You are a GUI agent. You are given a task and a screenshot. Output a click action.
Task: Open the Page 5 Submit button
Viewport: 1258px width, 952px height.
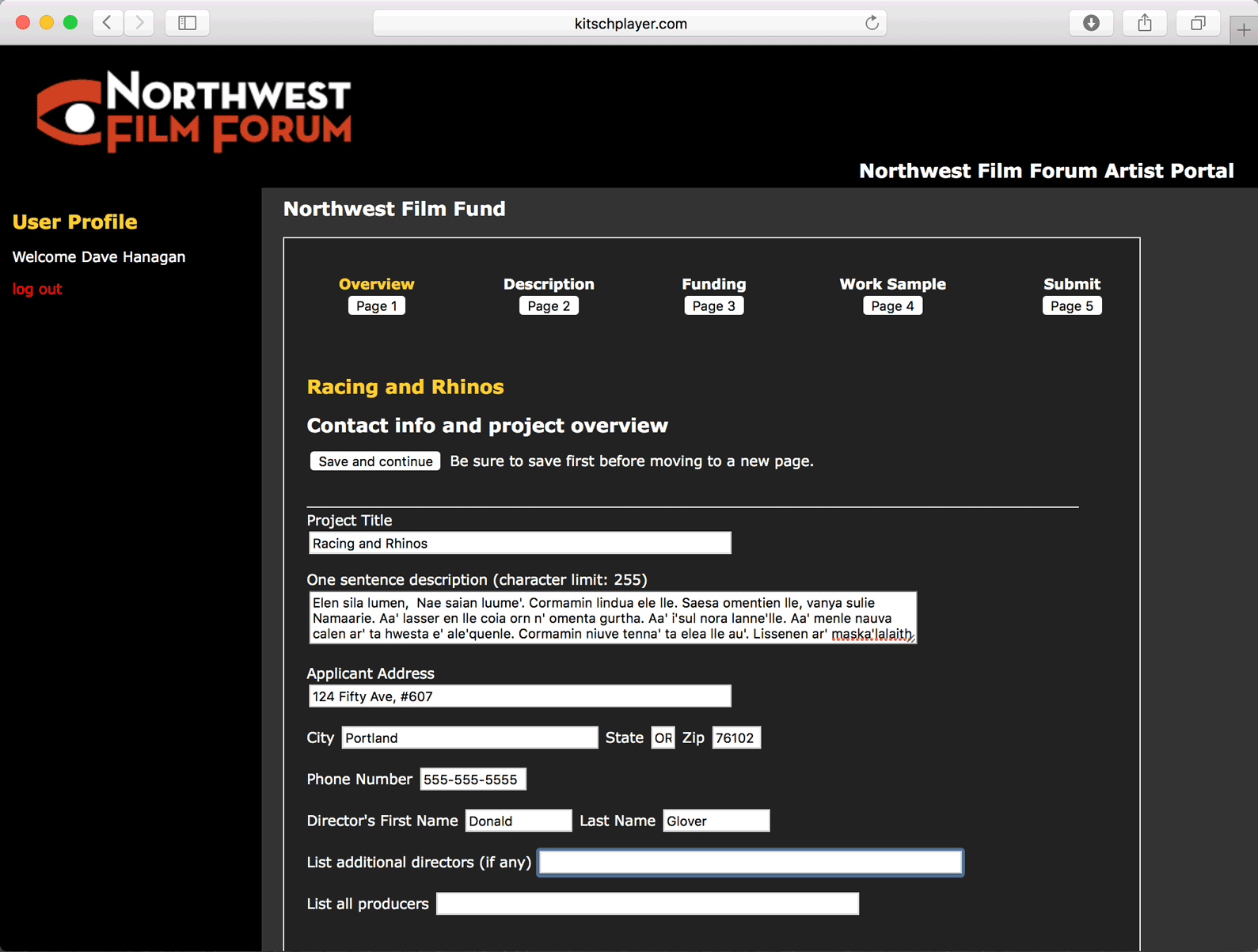[1072, 306]
